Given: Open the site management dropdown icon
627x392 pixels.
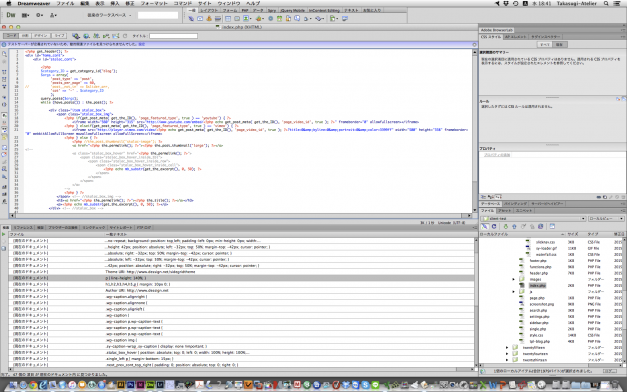Looking at the screenshot, I should (53, 15).
